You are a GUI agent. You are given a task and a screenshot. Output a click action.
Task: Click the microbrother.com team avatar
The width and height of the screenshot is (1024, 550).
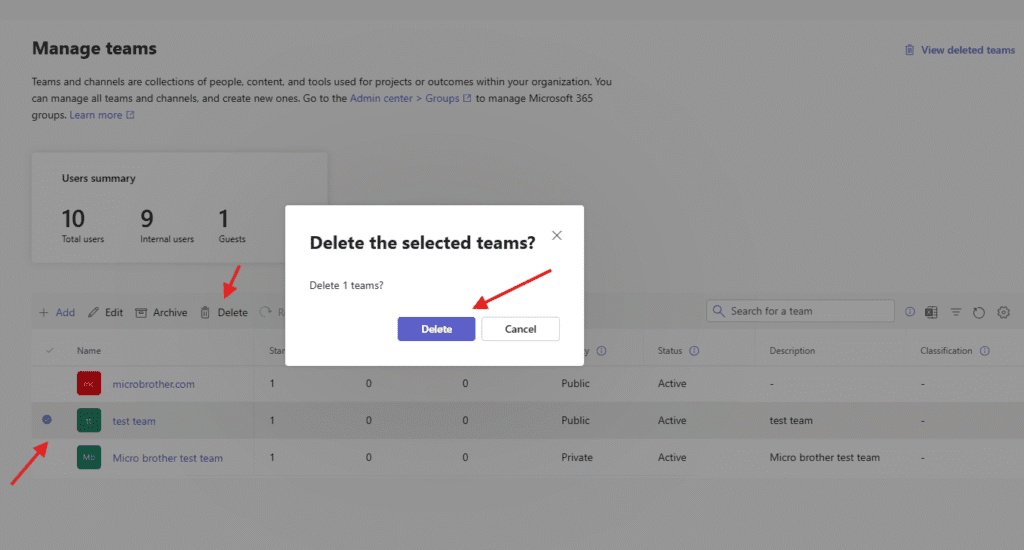pyautogui.click(x=89, y=384)
